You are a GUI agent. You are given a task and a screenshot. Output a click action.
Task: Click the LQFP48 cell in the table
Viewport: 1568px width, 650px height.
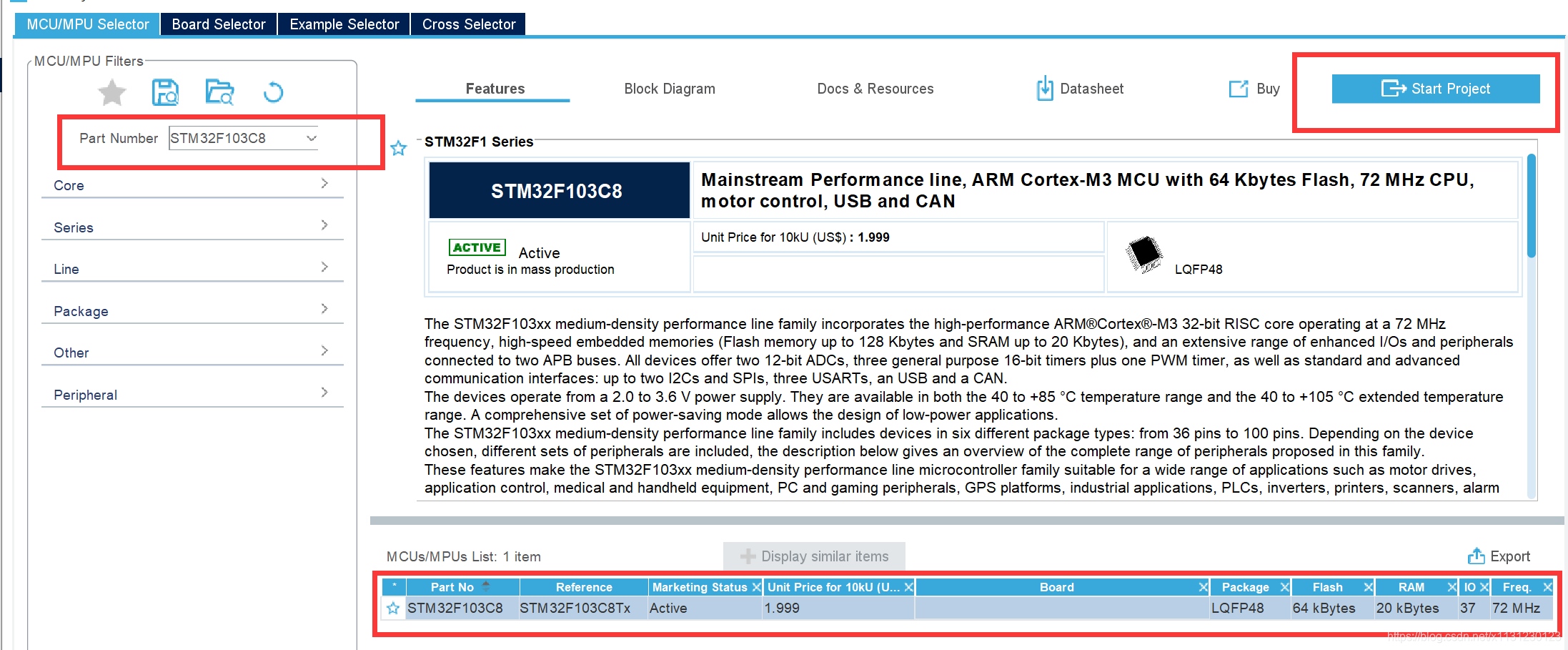point(1250,609)
